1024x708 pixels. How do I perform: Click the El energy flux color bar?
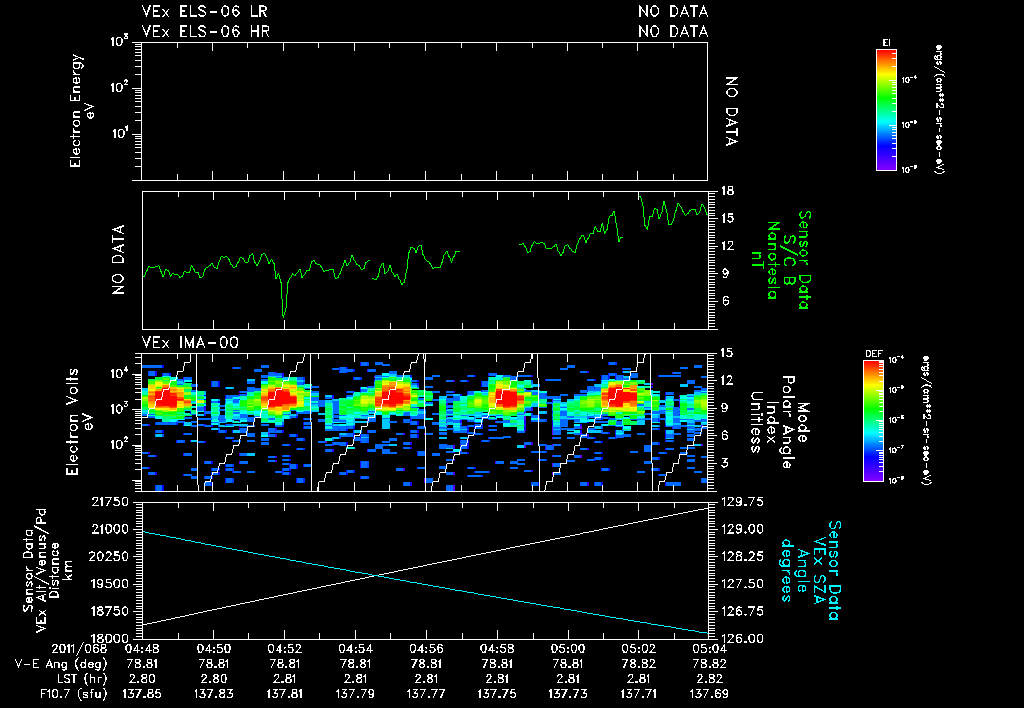(x=886, y=110)
